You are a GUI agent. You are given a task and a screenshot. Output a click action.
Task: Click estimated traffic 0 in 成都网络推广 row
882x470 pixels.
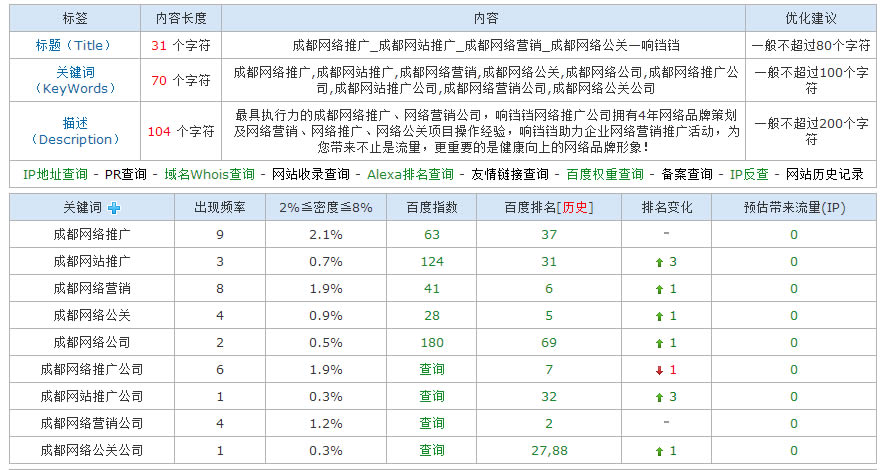794,234
